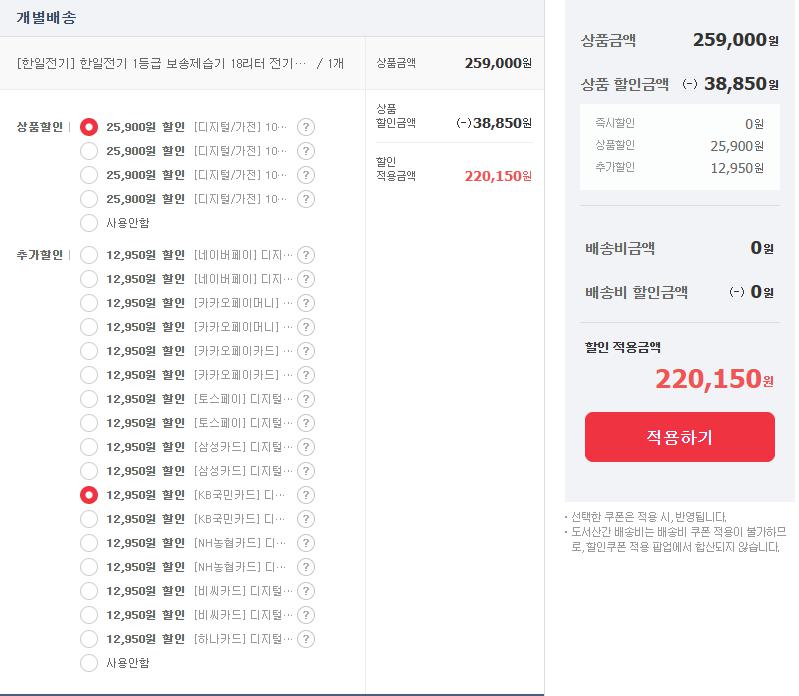Viewport: 799px width, 696px height.
Task: Show info icon for first NH농협카드 coupon
Action: point(306,543)
